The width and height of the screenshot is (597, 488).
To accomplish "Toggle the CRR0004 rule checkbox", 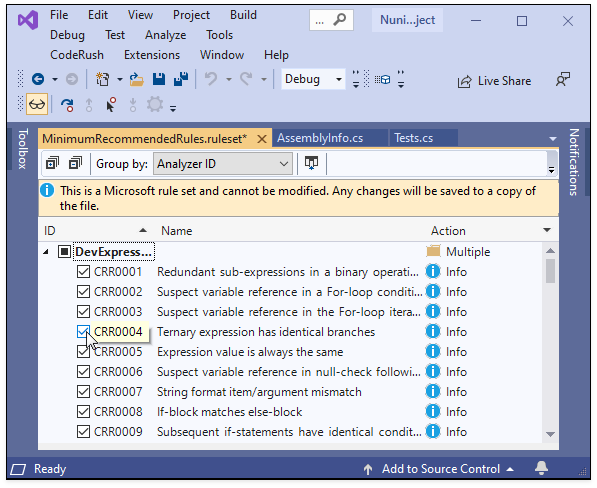I will [83, 332].
